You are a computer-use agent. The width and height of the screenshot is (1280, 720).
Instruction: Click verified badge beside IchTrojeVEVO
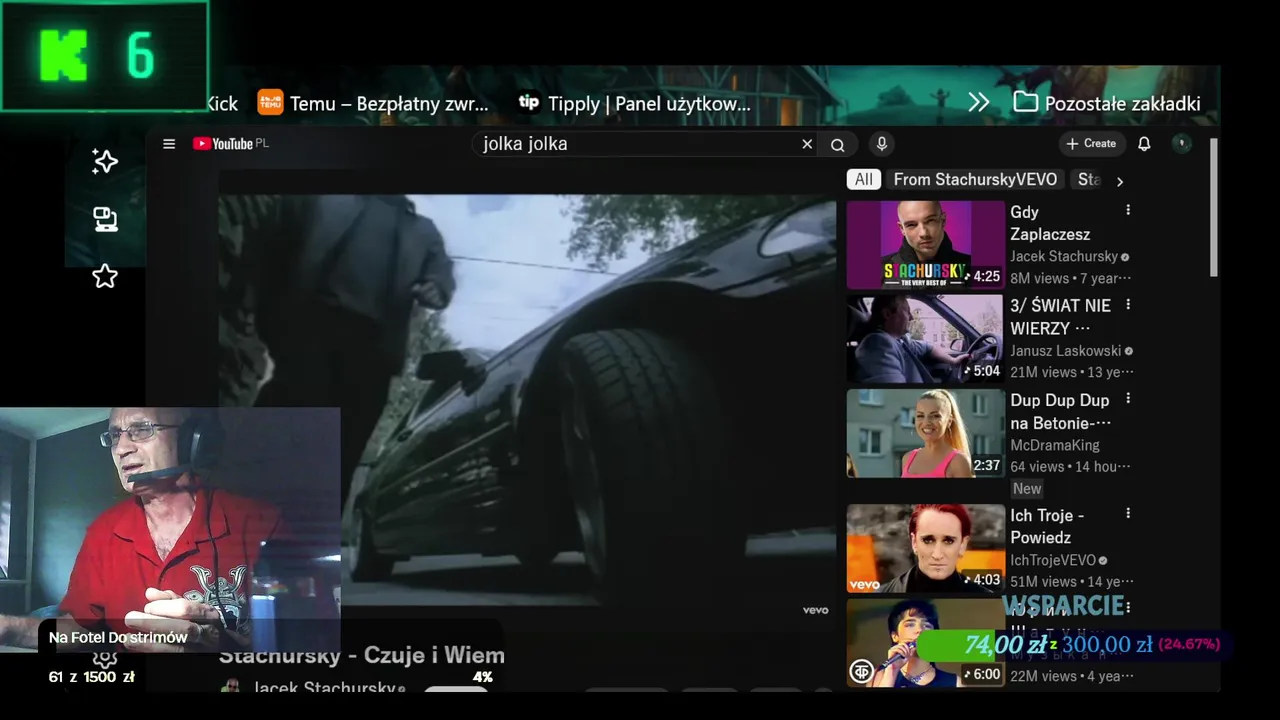1102,561
